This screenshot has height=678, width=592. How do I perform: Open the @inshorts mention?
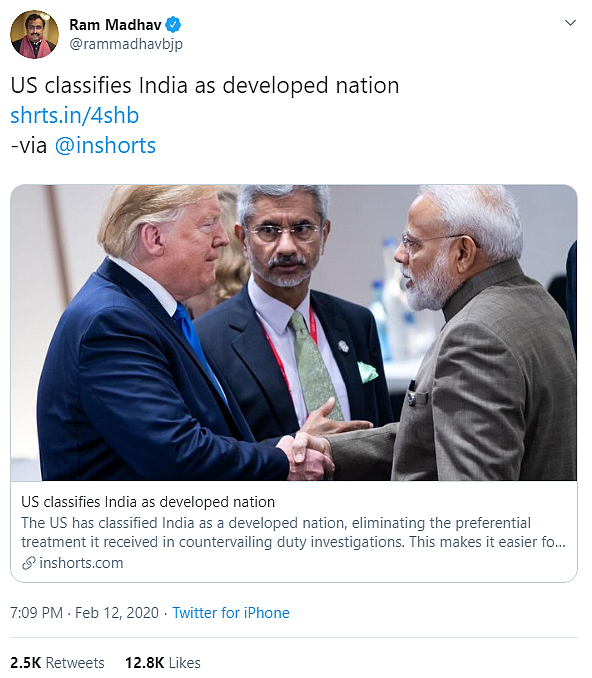(x=105, y=146)
